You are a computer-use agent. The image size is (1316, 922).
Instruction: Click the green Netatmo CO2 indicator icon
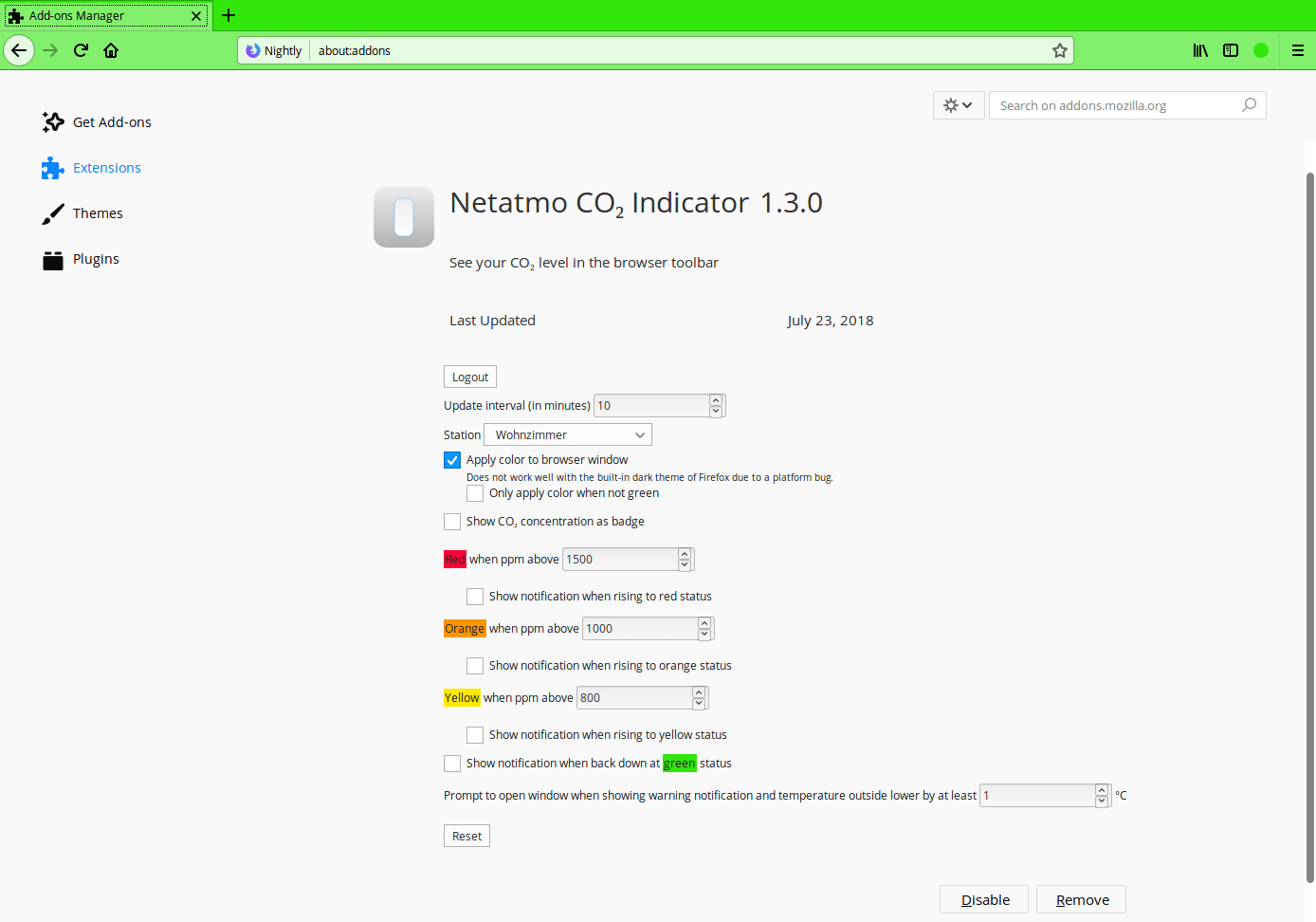pos(1261,50)
